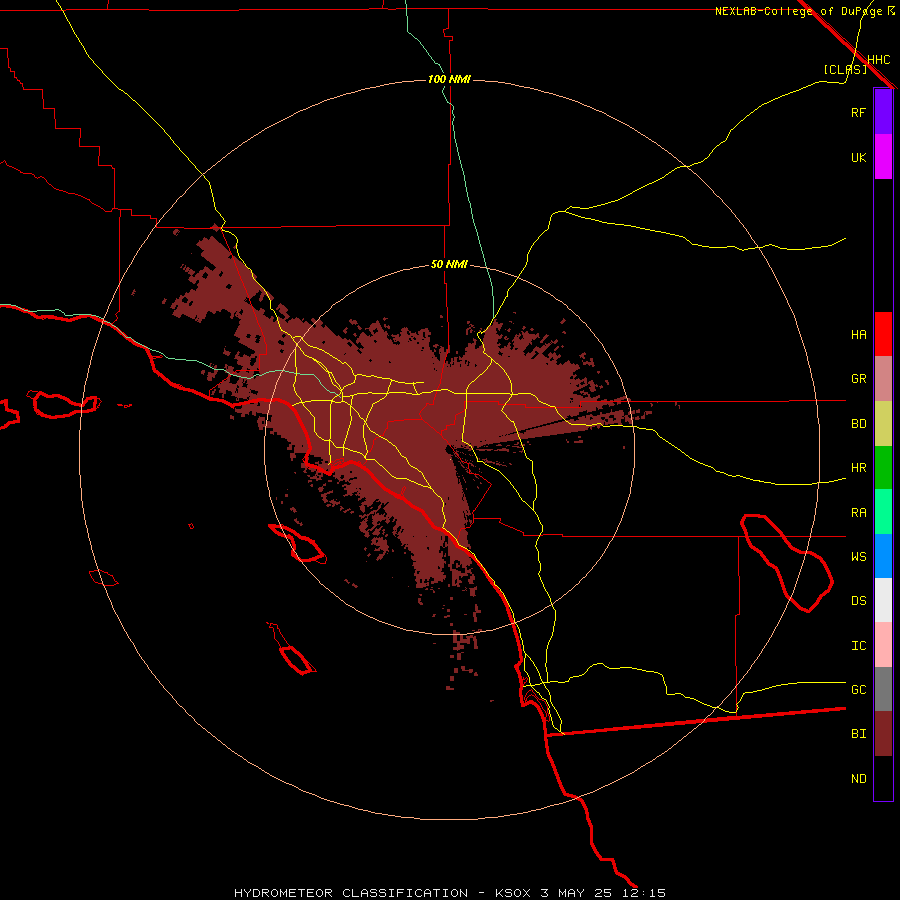
Task: Click the [CLAS] units label
Action: [x=845, y=69]
